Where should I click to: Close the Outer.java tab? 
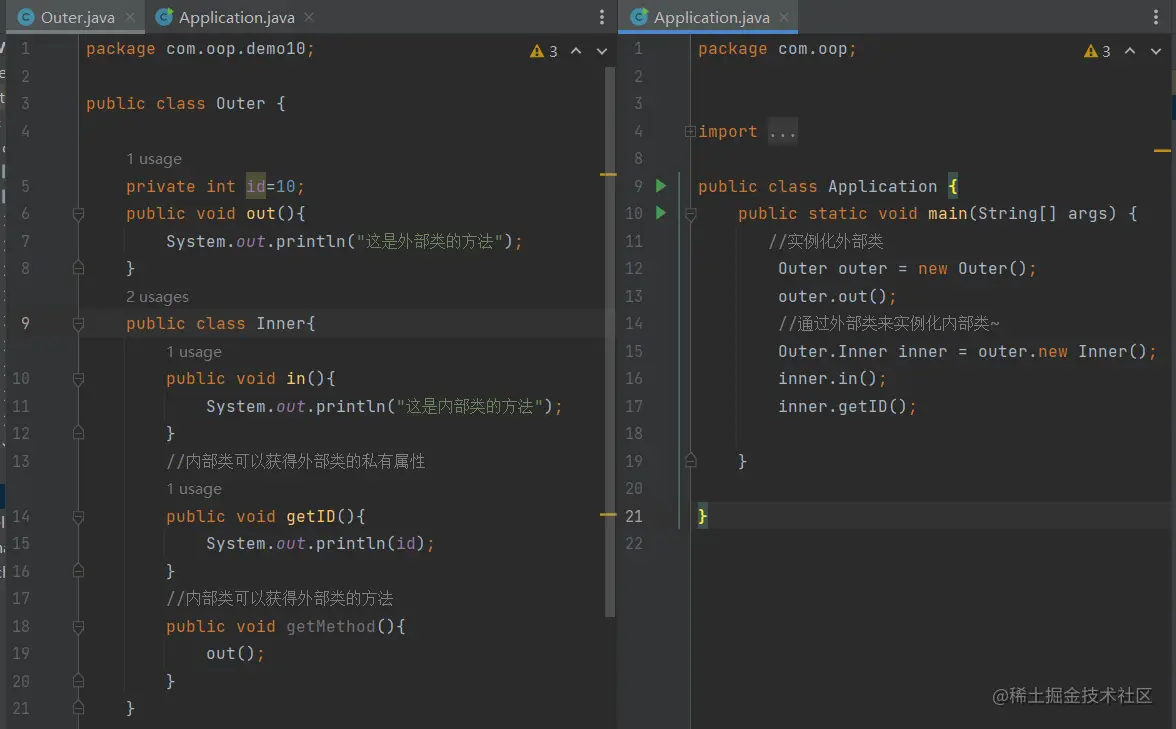pos(130,18)
